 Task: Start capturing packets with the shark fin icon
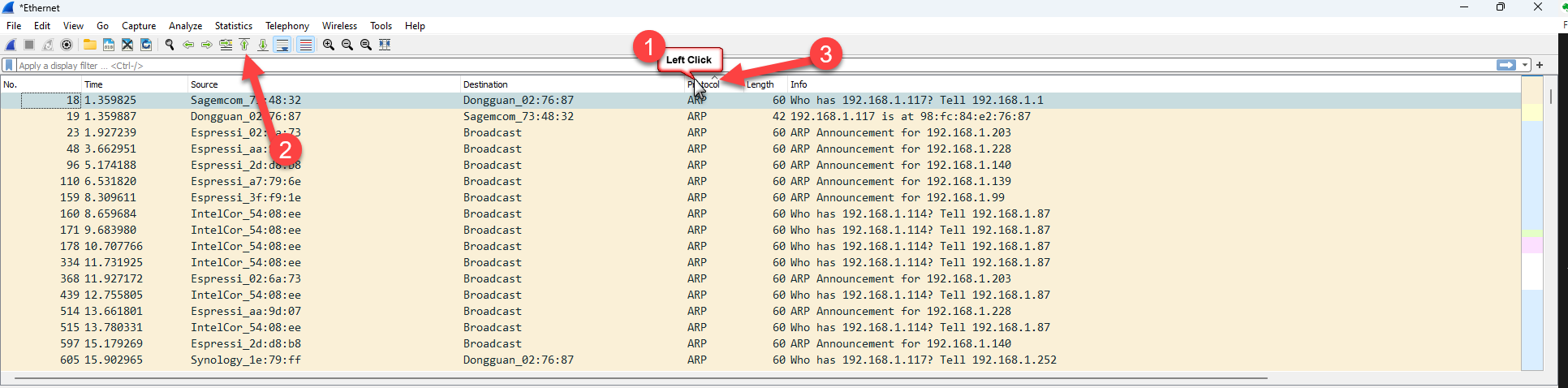tap(11, 45)
